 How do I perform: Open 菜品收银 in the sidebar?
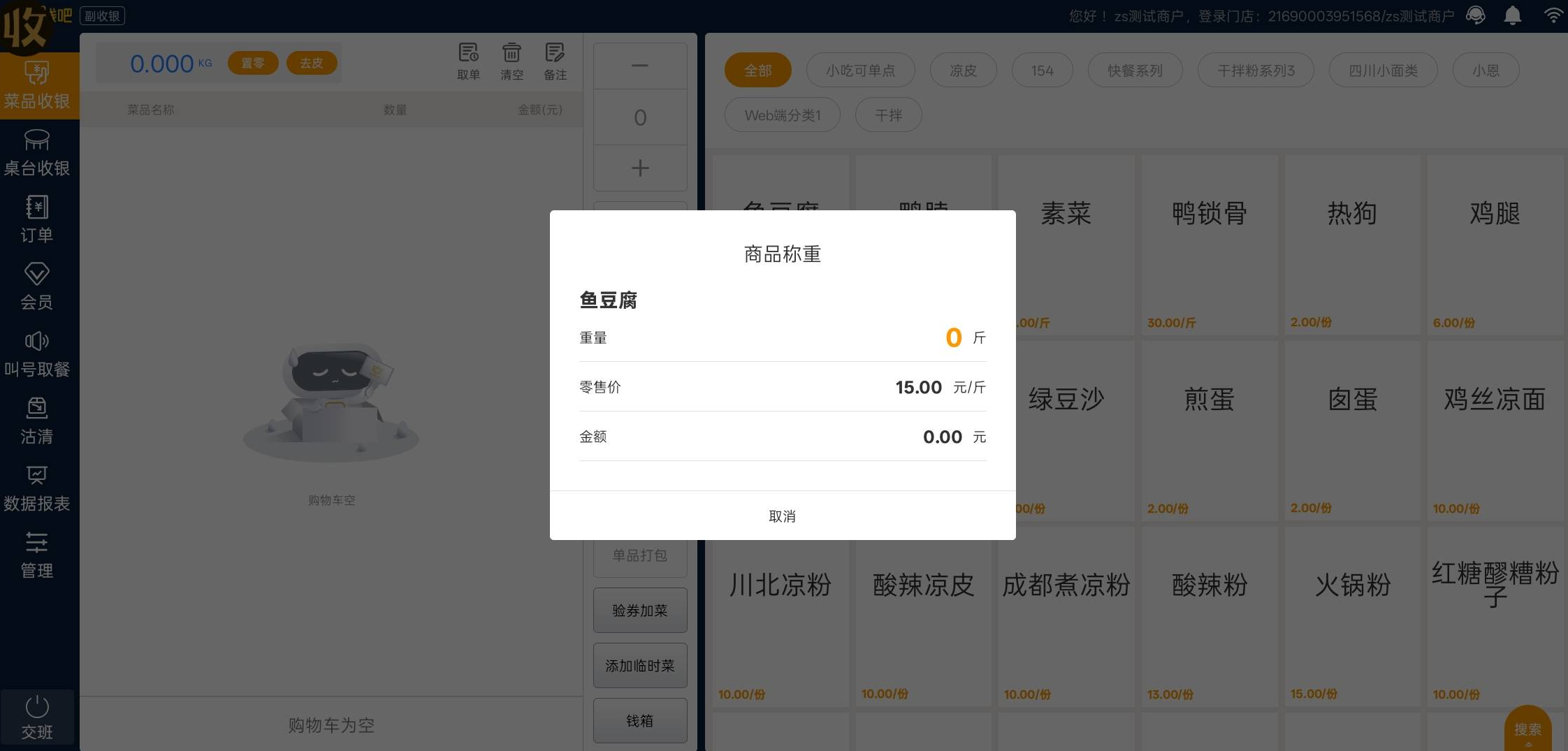(x=37, y=86)
